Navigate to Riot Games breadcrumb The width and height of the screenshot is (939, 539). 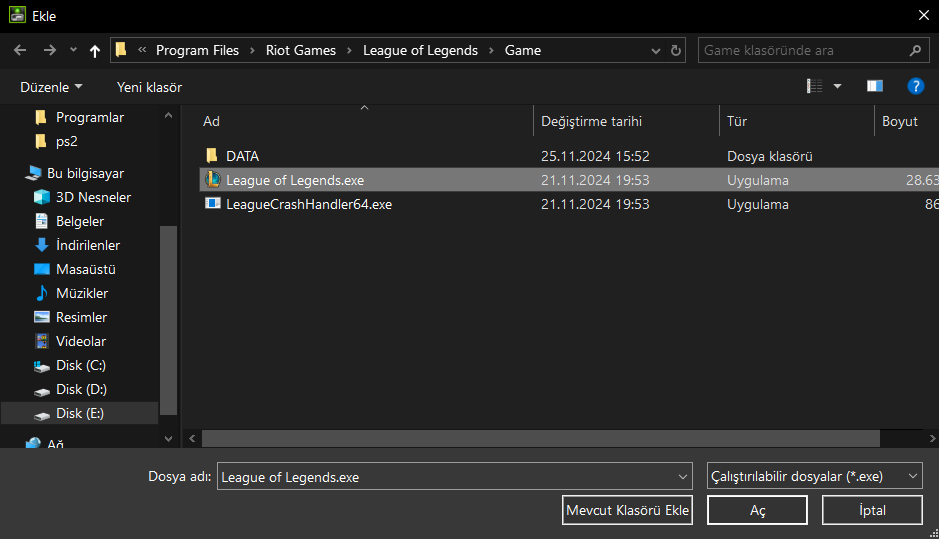coord(301,50)
